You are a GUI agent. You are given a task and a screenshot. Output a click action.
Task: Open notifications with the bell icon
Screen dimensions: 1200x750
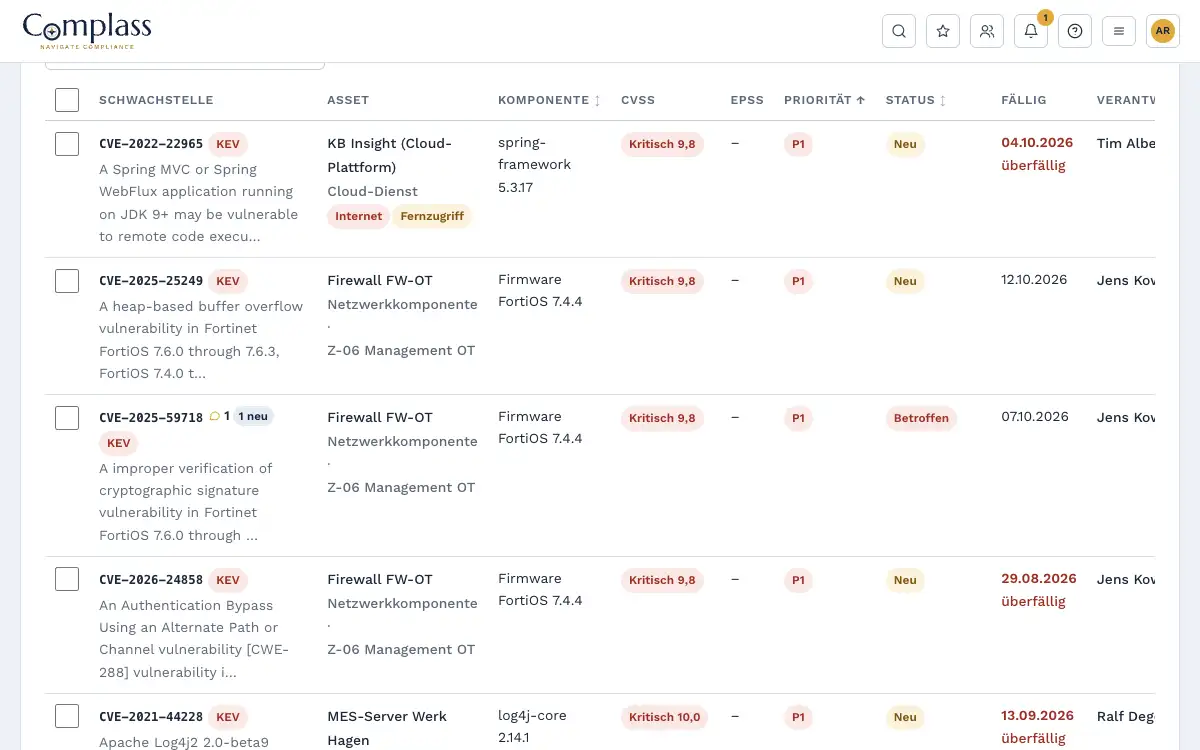coord(1031,31)
